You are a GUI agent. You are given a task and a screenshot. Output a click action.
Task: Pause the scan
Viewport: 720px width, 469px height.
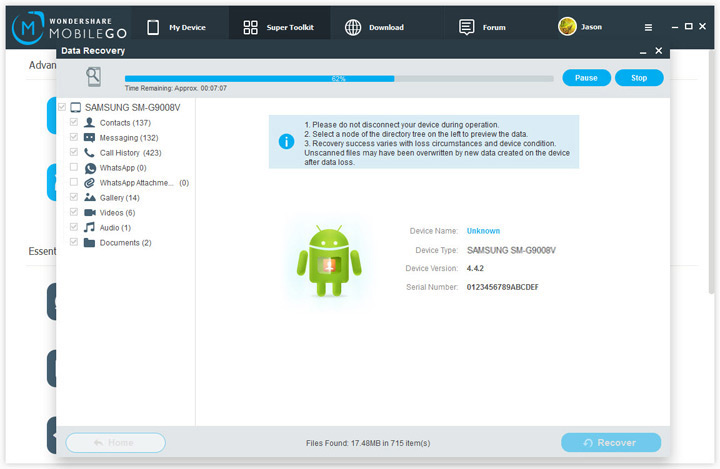click(x=586, y=78)
